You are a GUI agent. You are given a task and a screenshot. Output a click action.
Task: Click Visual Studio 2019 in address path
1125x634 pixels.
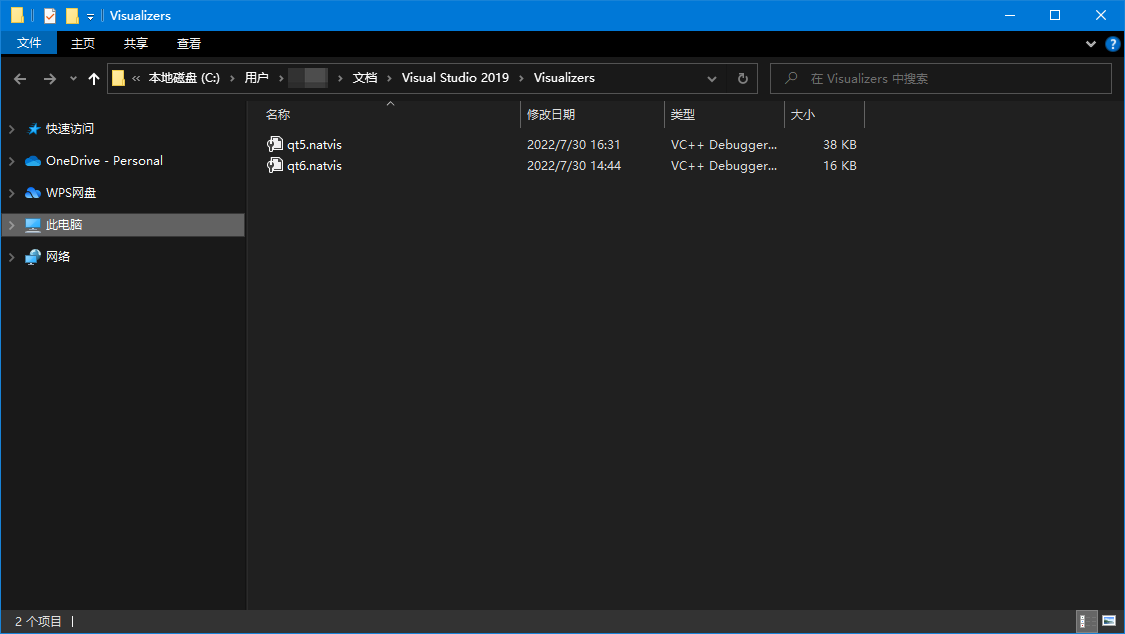click(455, 78)
